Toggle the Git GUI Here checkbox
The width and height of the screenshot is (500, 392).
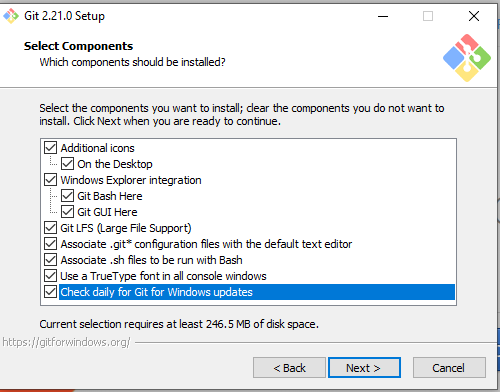[x=67, y=211]
